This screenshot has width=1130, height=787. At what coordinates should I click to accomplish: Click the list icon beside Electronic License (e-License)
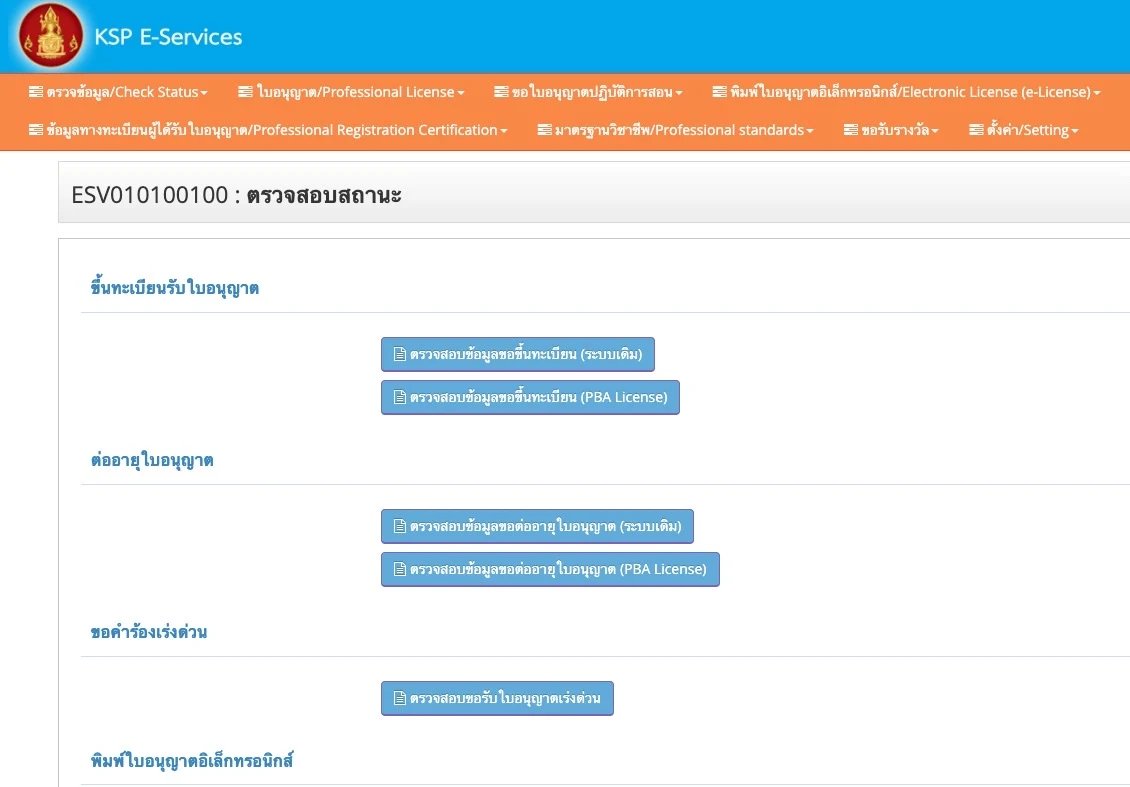pos(719,92)
